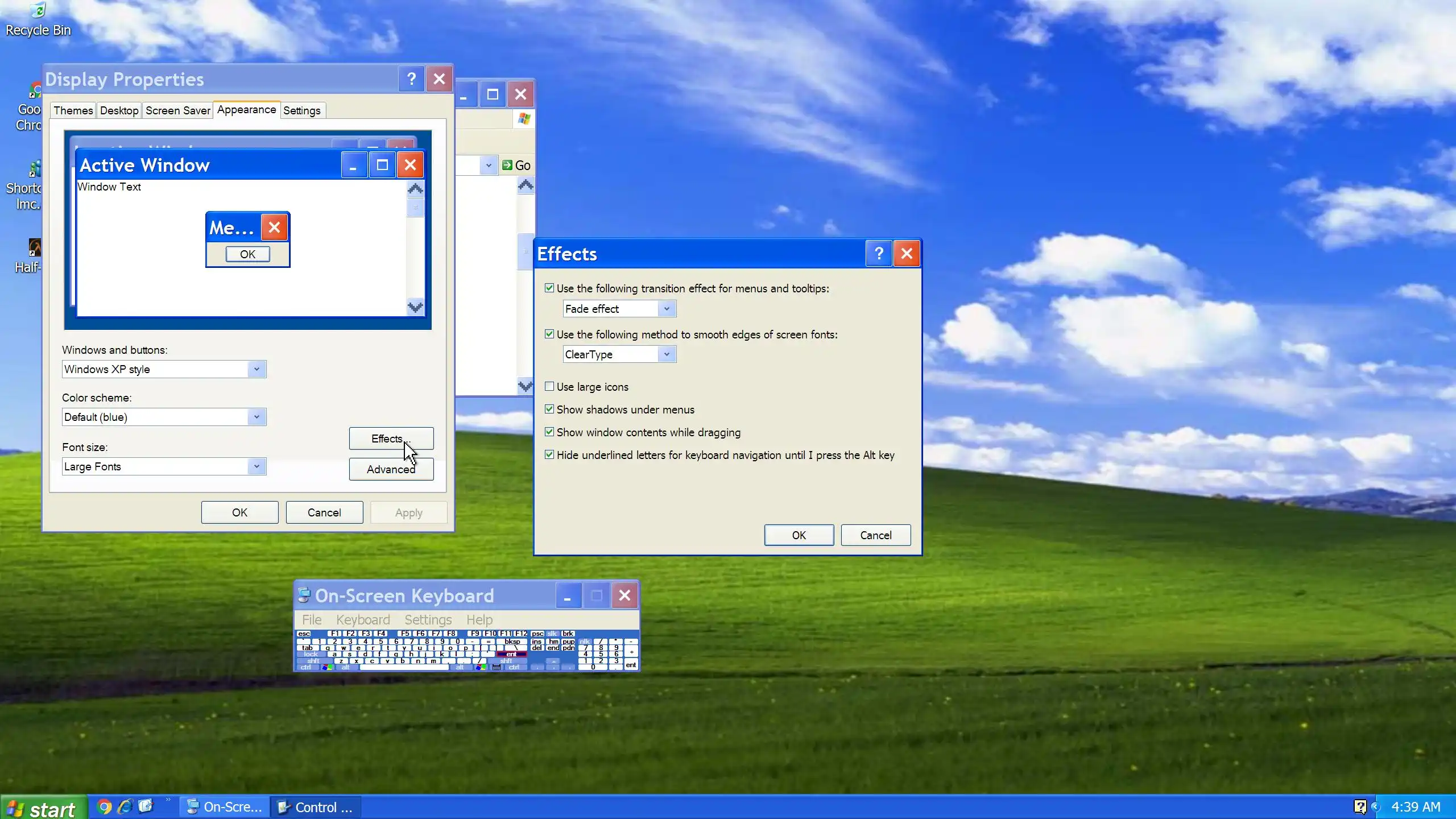
Task: Click OK in the Effects dialog
Action: pos(799,535)
